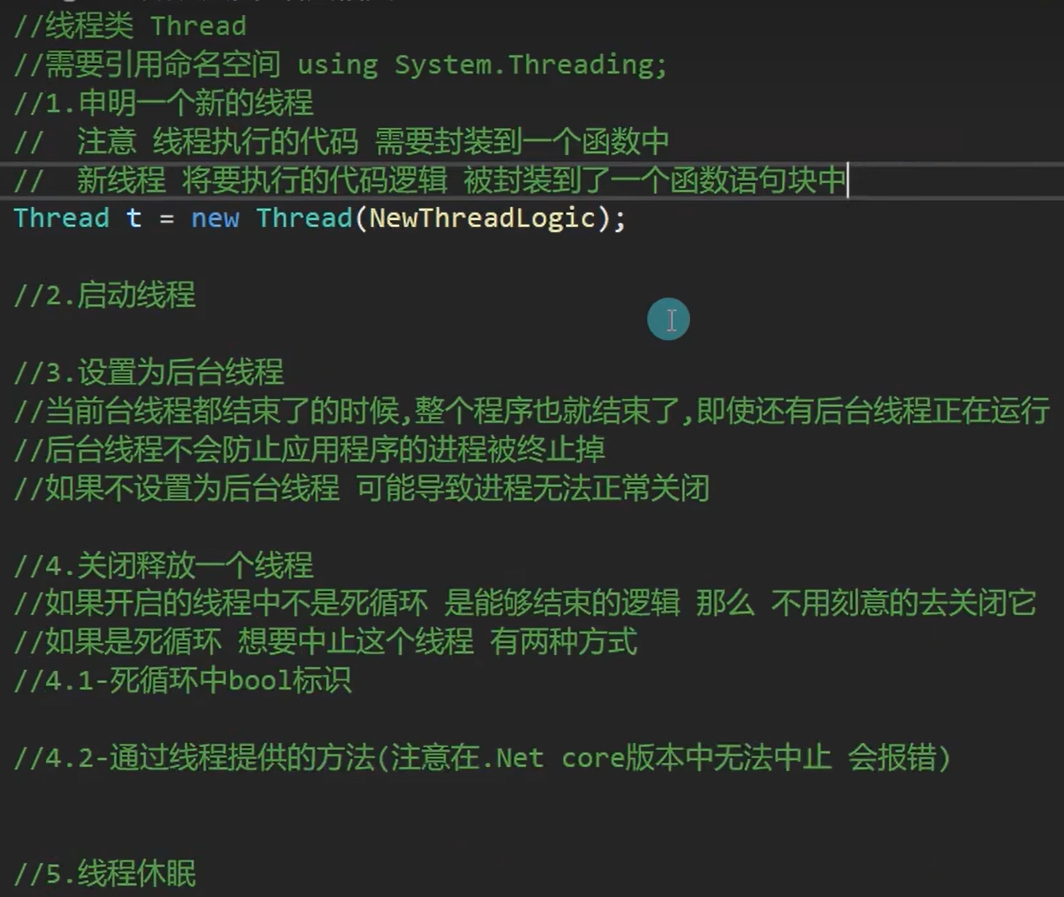The height and width of the screenshot is (897, 1064).
Task: Click the "Thread" type before variable t
Action: coord(61,219)
